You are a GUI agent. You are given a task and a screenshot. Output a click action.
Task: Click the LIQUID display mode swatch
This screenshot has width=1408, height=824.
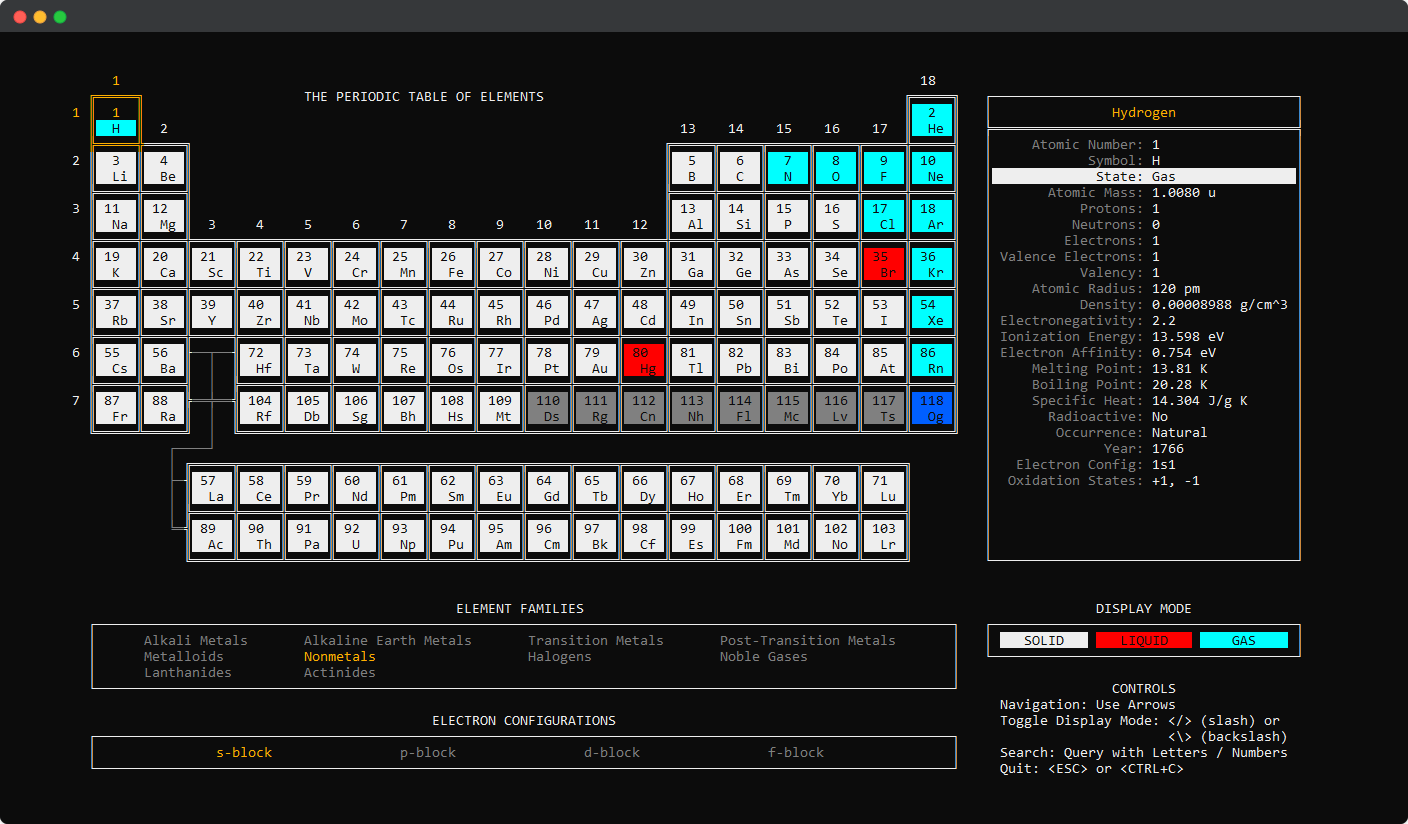(x=1144, y=641)
